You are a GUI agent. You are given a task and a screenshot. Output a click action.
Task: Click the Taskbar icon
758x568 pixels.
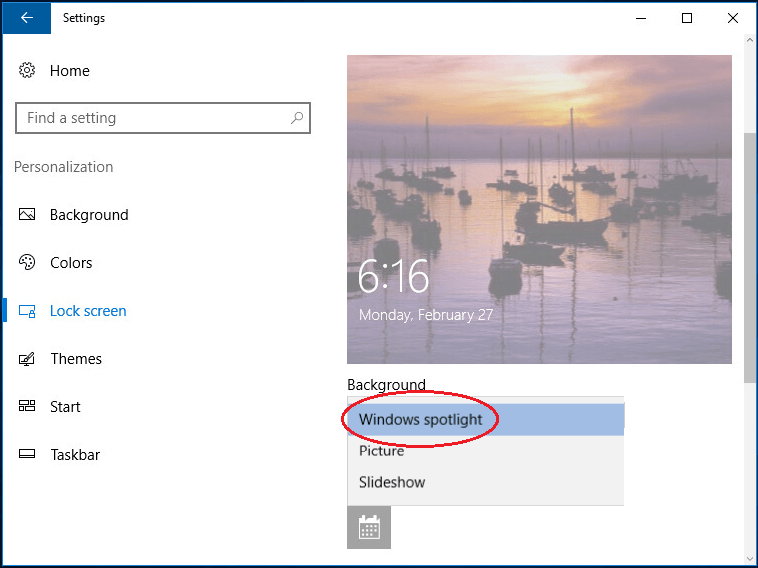coord(27,454)
